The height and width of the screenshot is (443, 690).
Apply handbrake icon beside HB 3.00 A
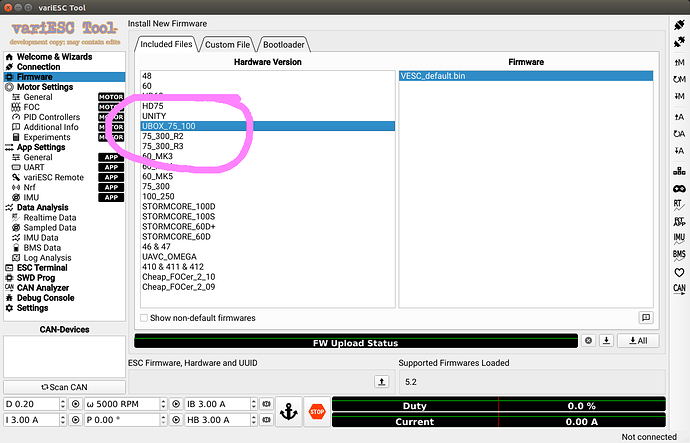(266, 420)
